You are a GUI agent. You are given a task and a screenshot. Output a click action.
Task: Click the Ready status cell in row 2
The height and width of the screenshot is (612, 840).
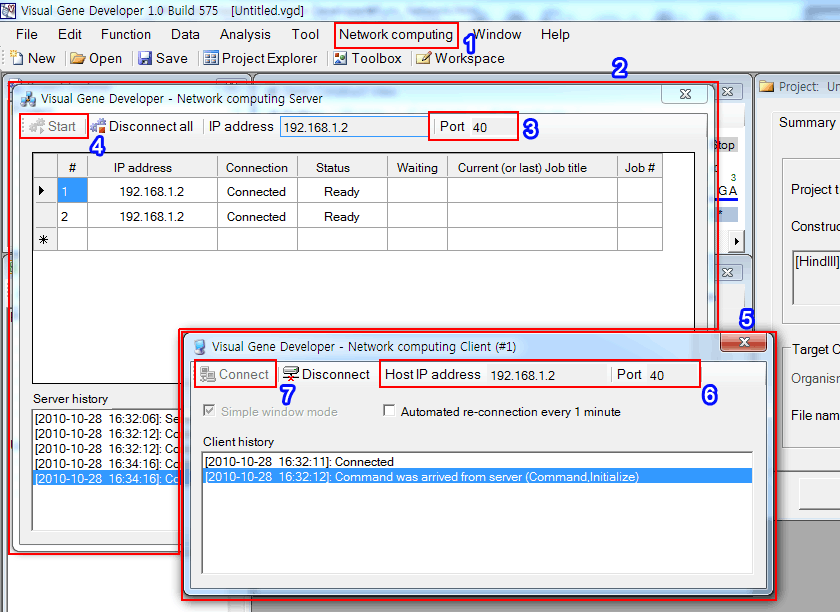(x=342, y=216)
